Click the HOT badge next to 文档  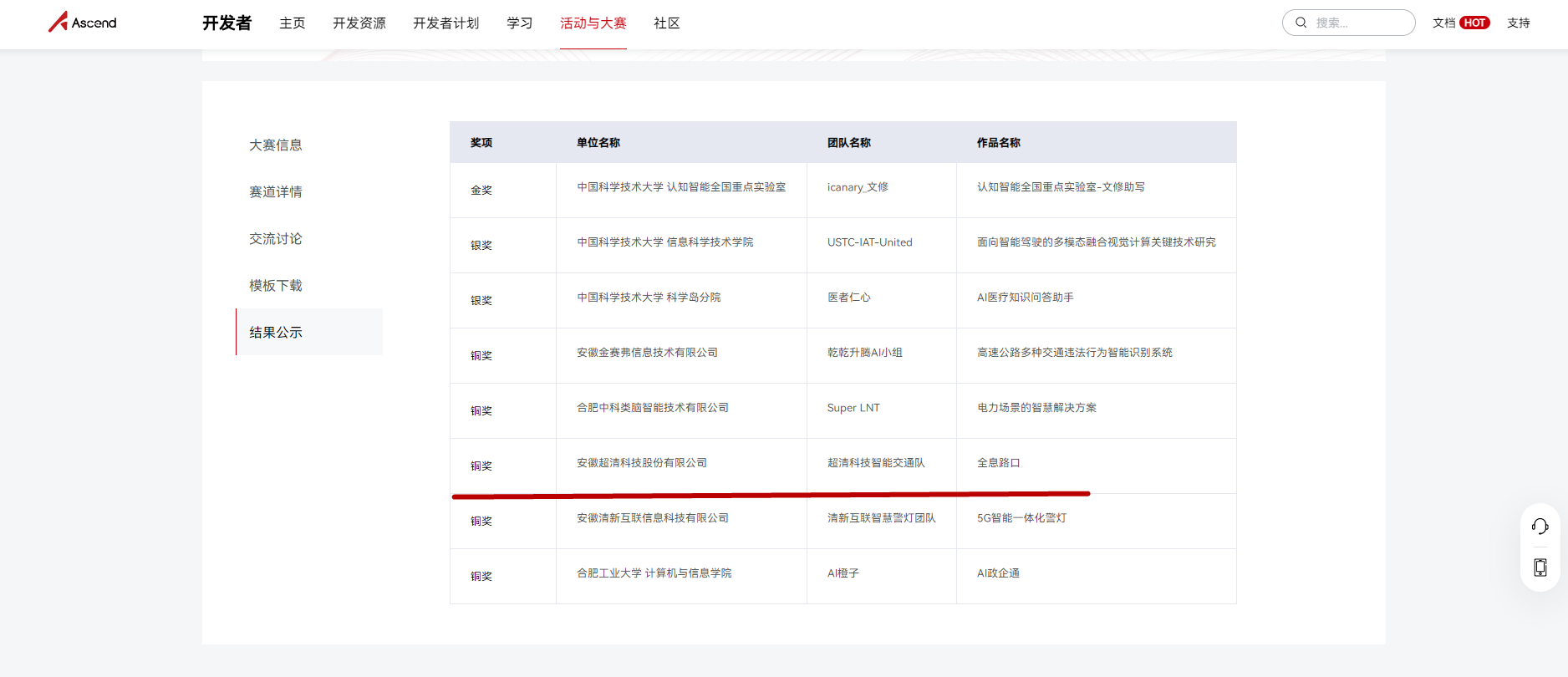(1475, 23)
